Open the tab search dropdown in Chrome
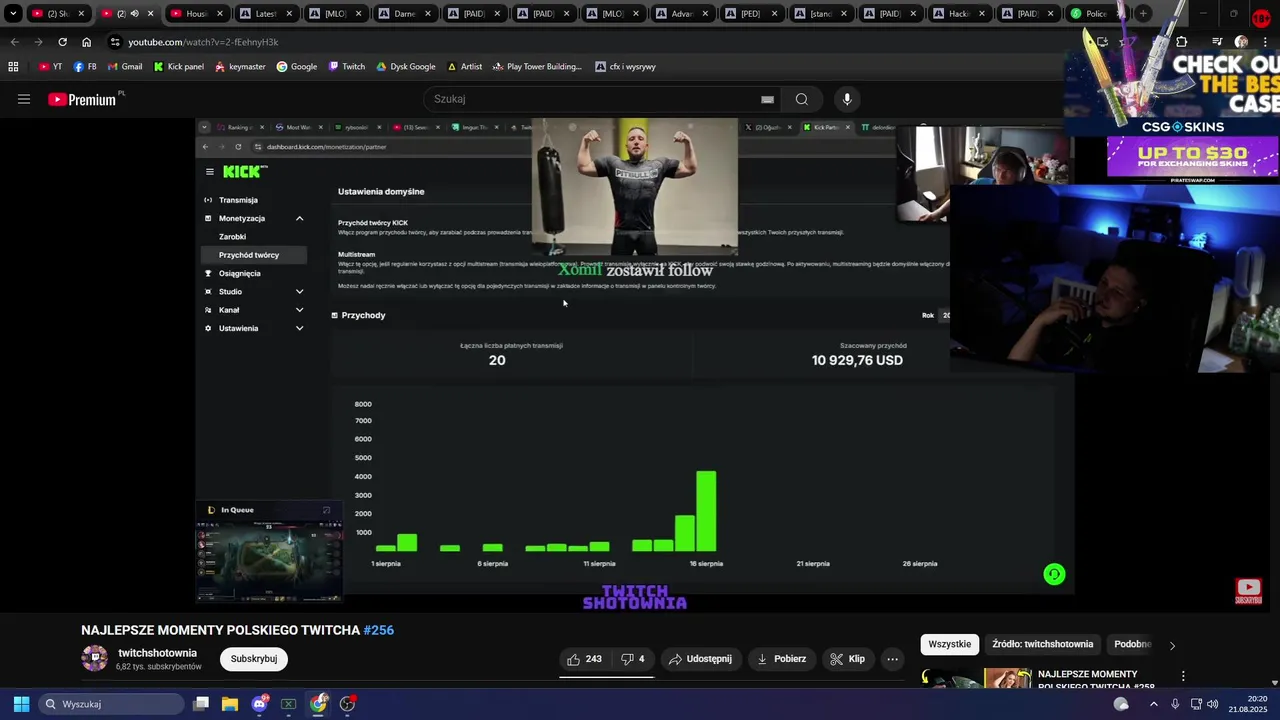The image size is (1280, 720). [x=13, y=14]
